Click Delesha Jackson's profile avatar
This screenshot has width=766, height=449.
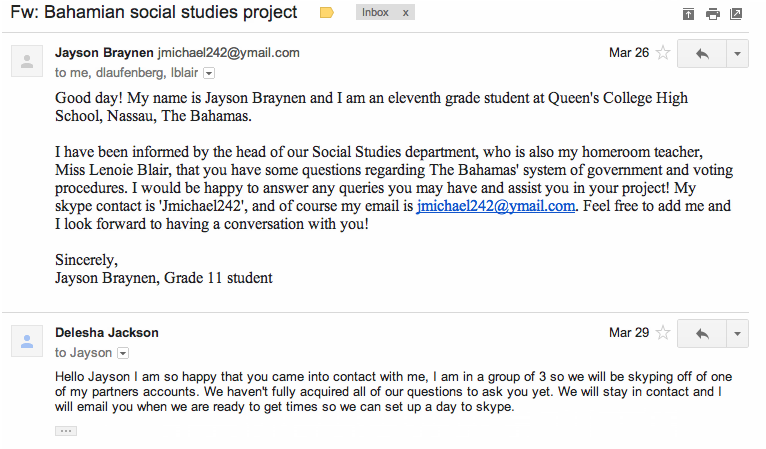coord(27,341)
